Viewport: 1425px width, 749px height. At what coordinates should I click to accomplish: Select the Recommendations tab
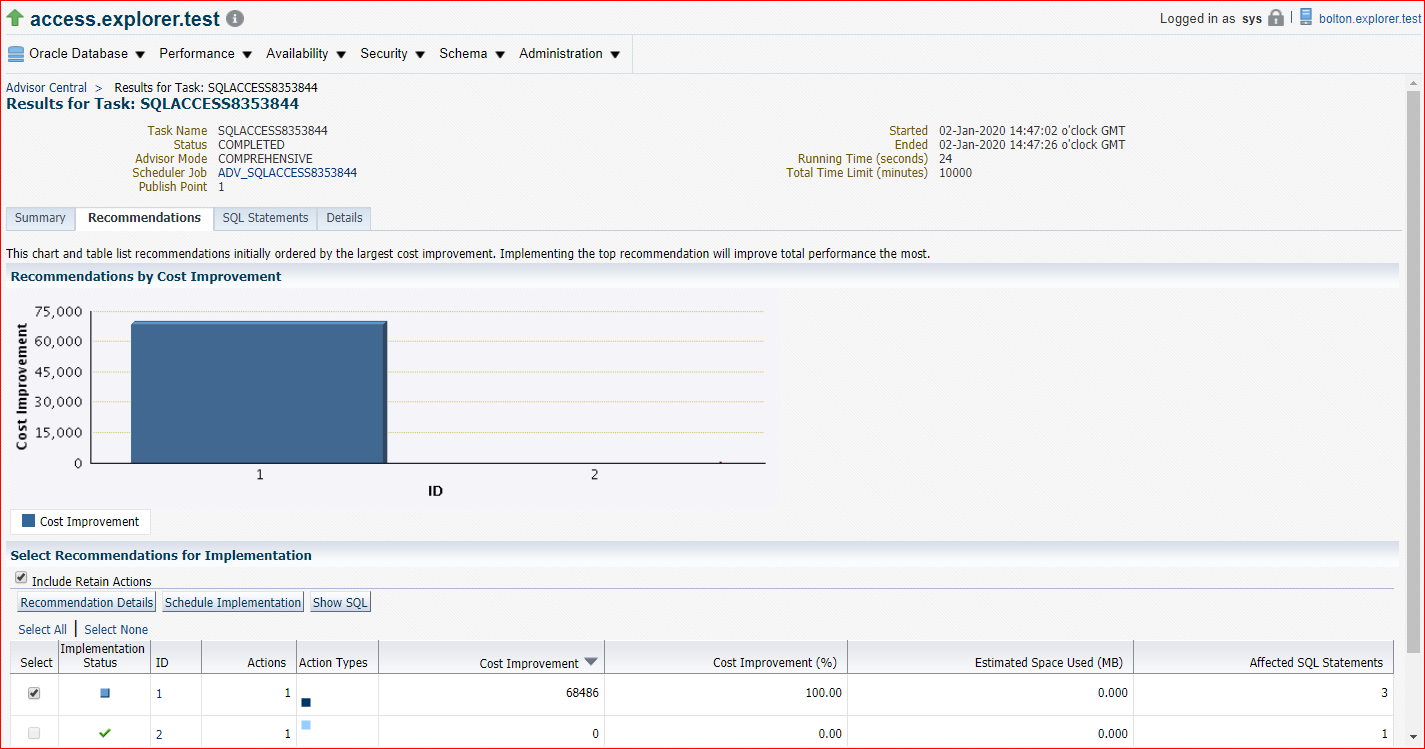tap(144, 218)
